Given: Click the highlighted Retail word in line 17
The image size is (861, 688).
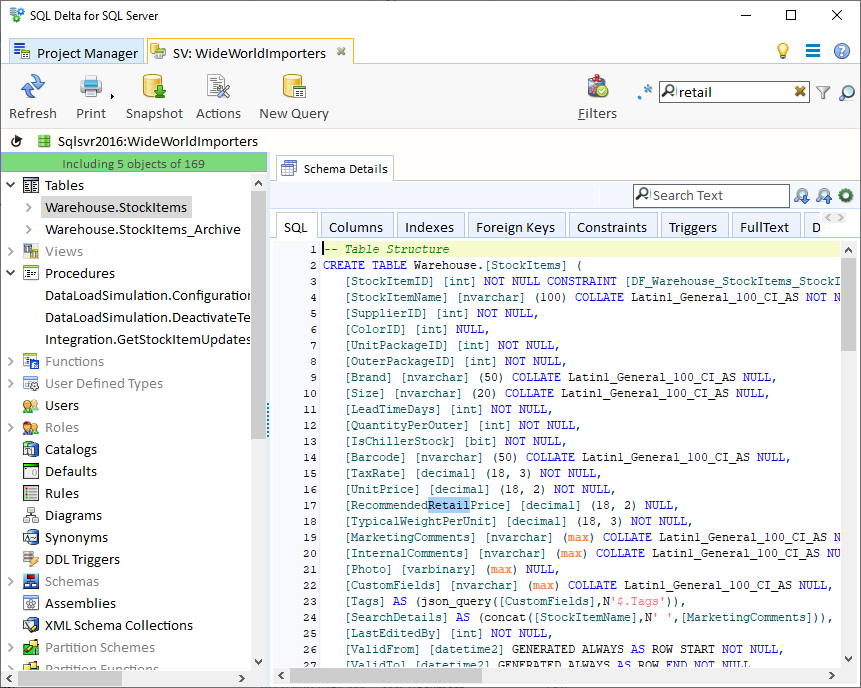Looking at the screenshot, I should (449, 505).
